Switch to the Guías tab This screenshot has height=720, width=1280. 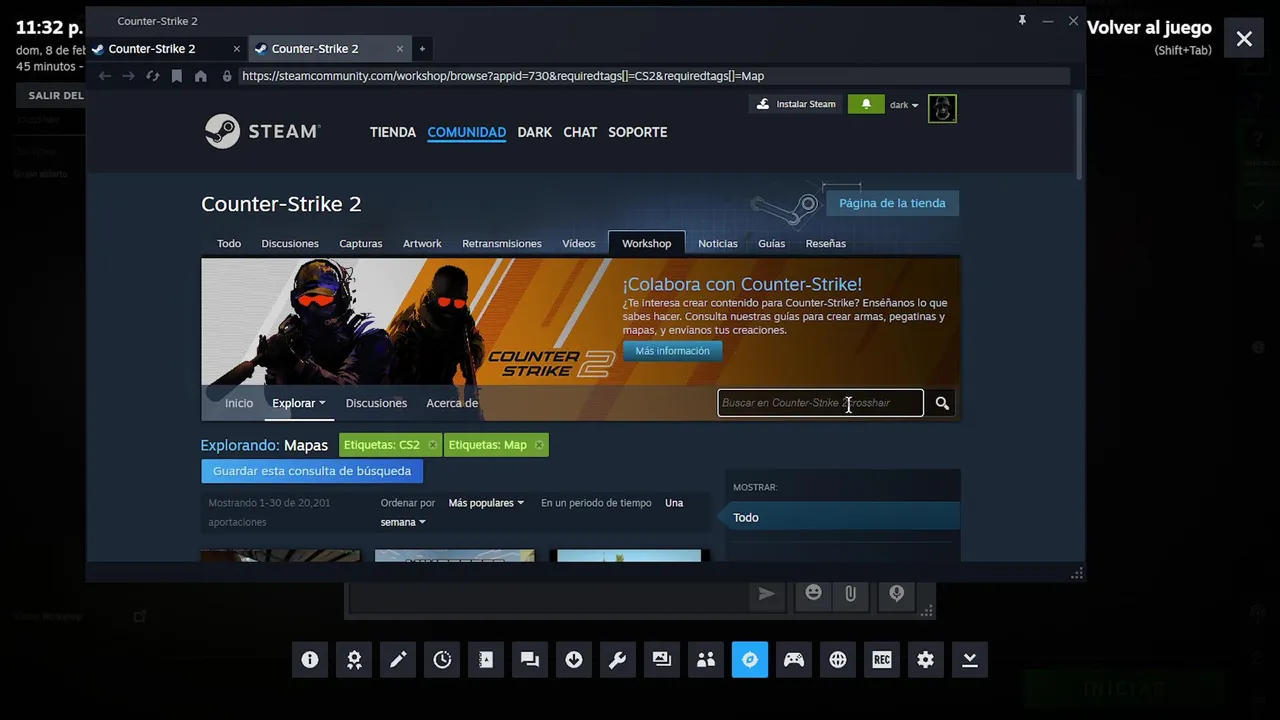[x=772, y=243]
